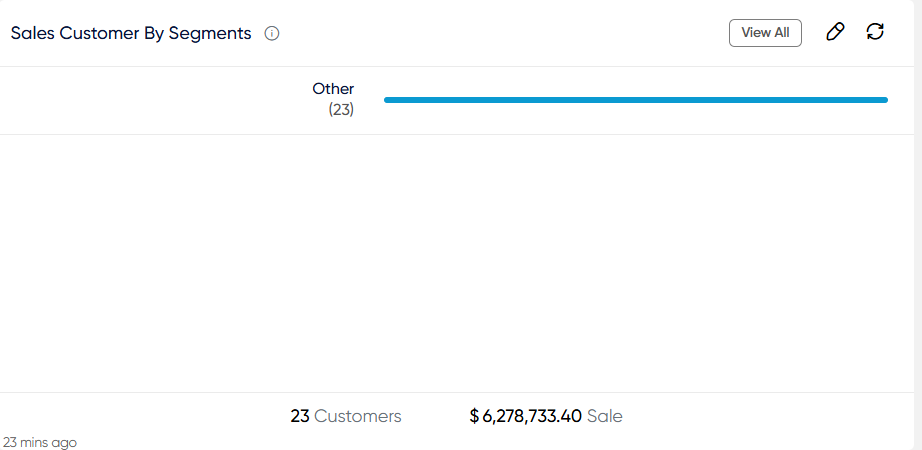Viewport: 922px width, 450px height.
Task: Click the Sales Customer By Segments title
Action: 131,34
